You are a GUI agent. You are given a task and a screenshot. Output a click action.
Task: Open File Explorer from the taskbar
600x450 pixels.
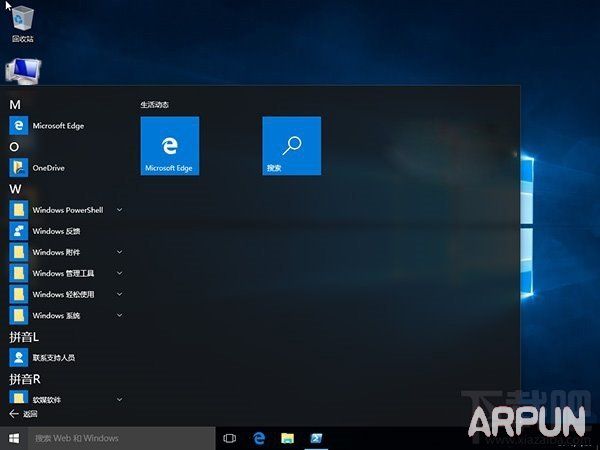[288, 439]
